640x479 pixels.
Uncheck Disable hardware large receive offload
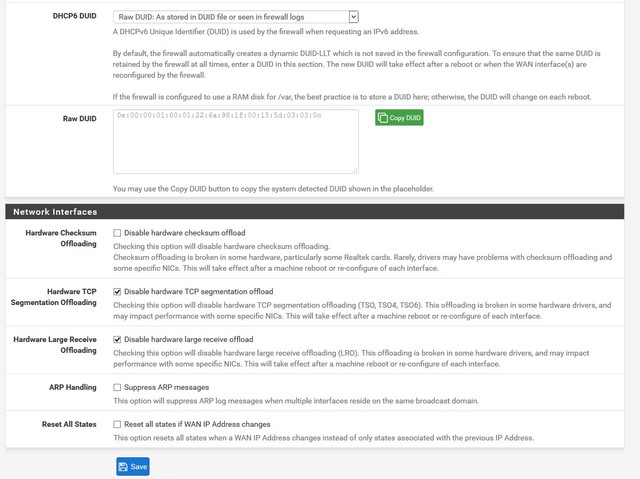[x=117, y=339]
